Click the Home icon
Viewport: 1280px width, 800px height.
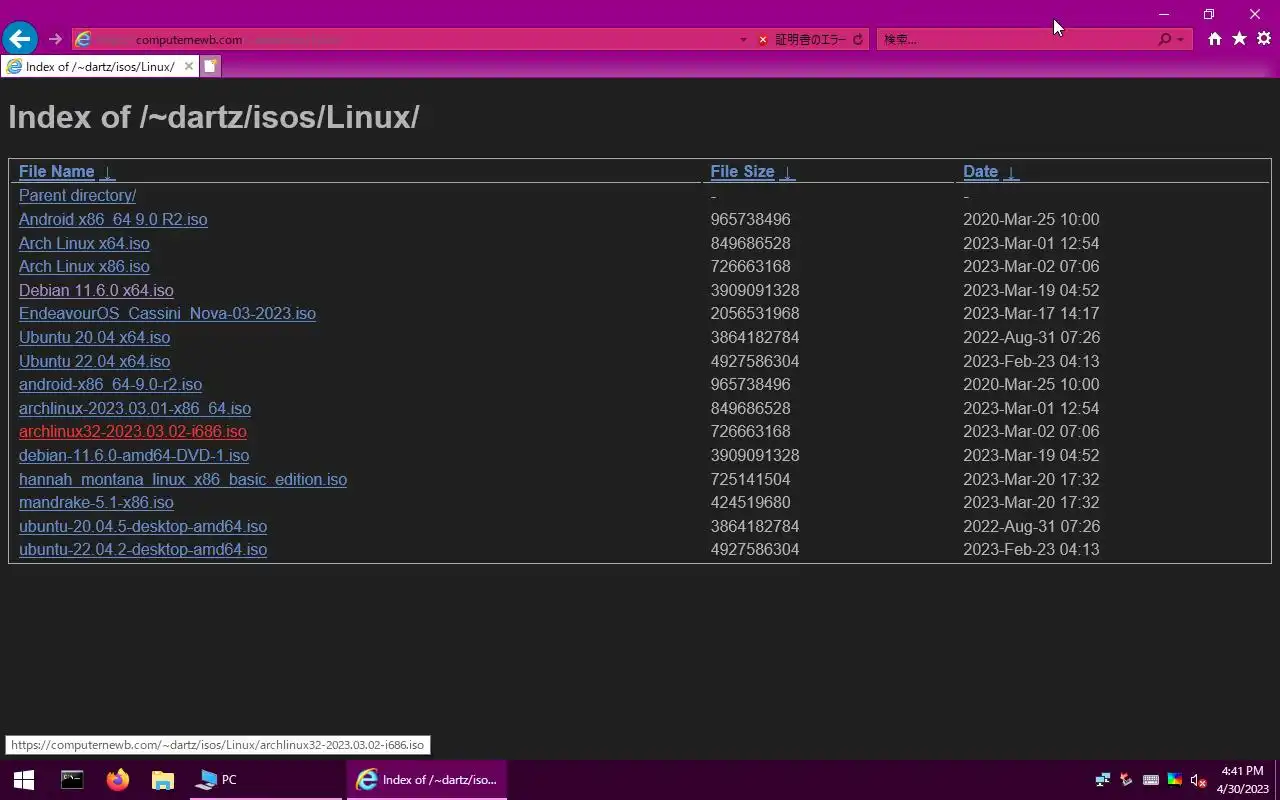point(1215,39)
